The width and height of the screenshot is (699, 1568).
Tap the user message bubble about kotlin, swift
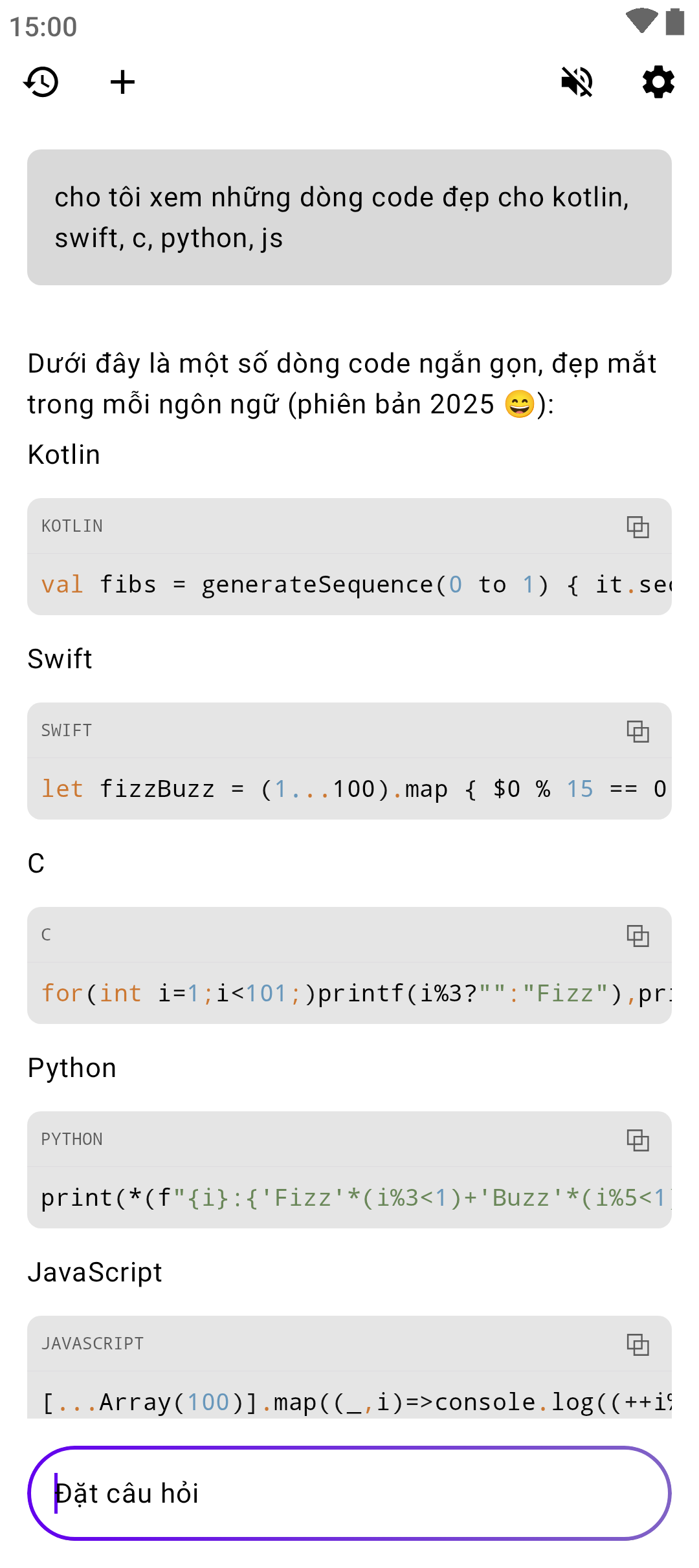click(349, 217)
